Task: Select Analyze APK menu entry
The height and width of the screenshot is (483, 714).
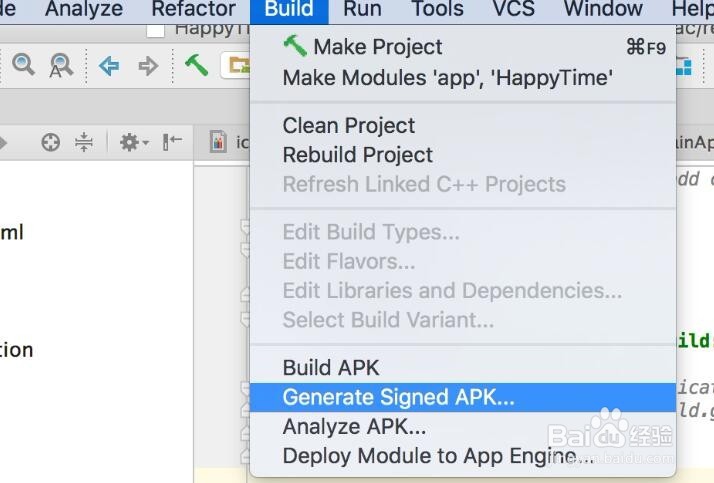Action: [x=463, y=427]
